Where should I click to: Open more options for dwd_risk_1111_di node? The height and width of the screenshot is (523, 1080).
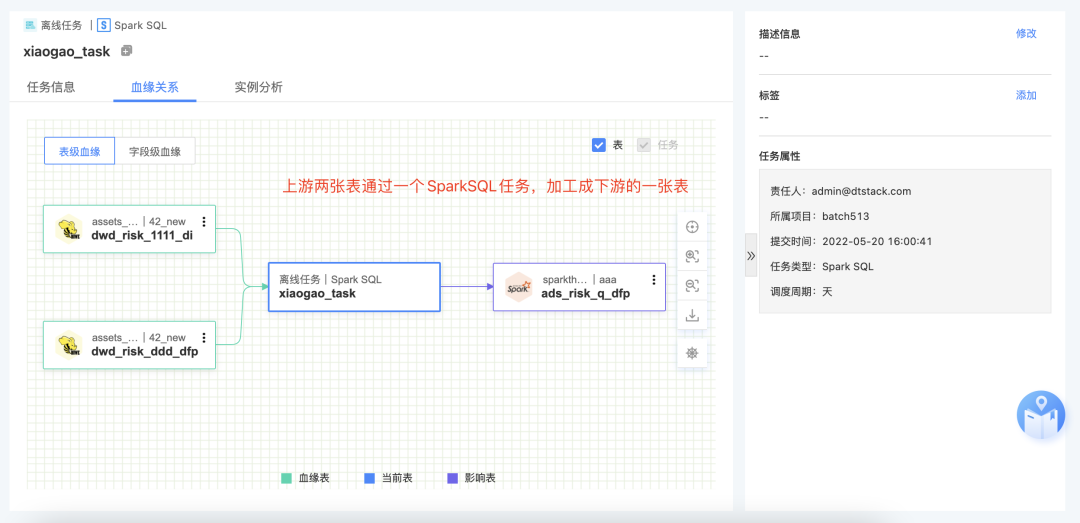pos(204,222)
